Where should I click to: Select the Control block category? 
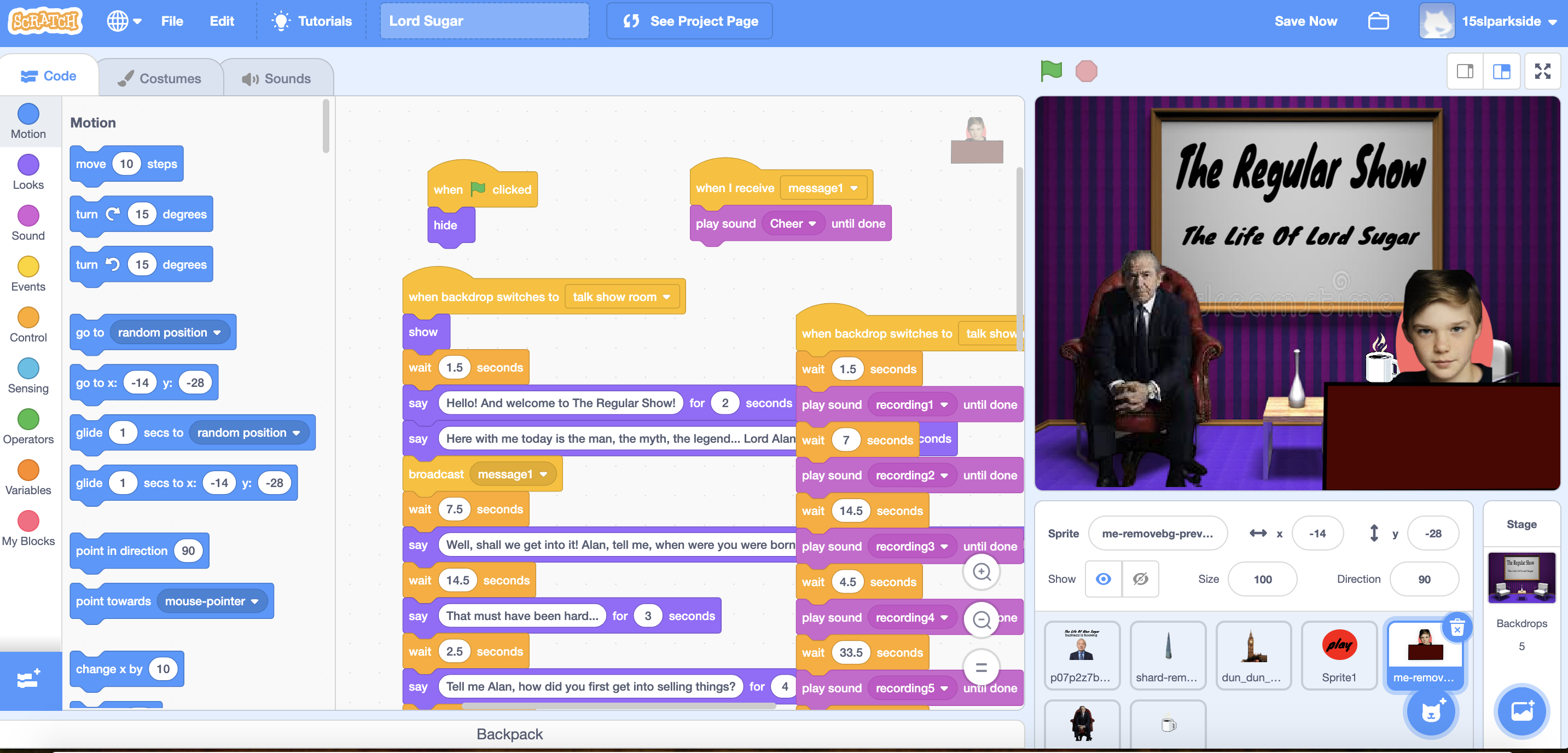click(x=28, y=326)
